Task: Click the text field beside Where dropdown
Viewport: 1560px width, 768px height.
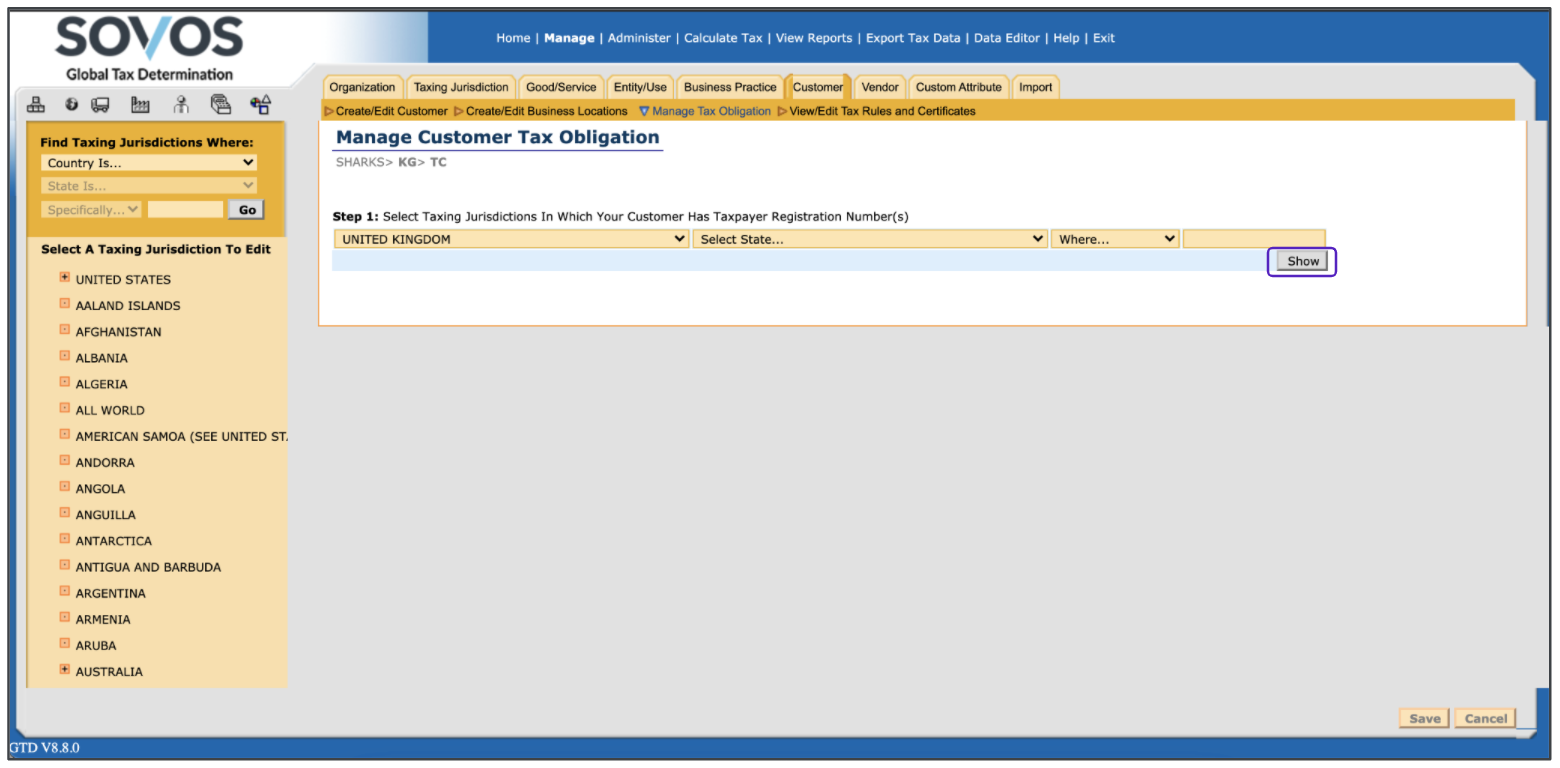Action: (x=1254, y=239)
